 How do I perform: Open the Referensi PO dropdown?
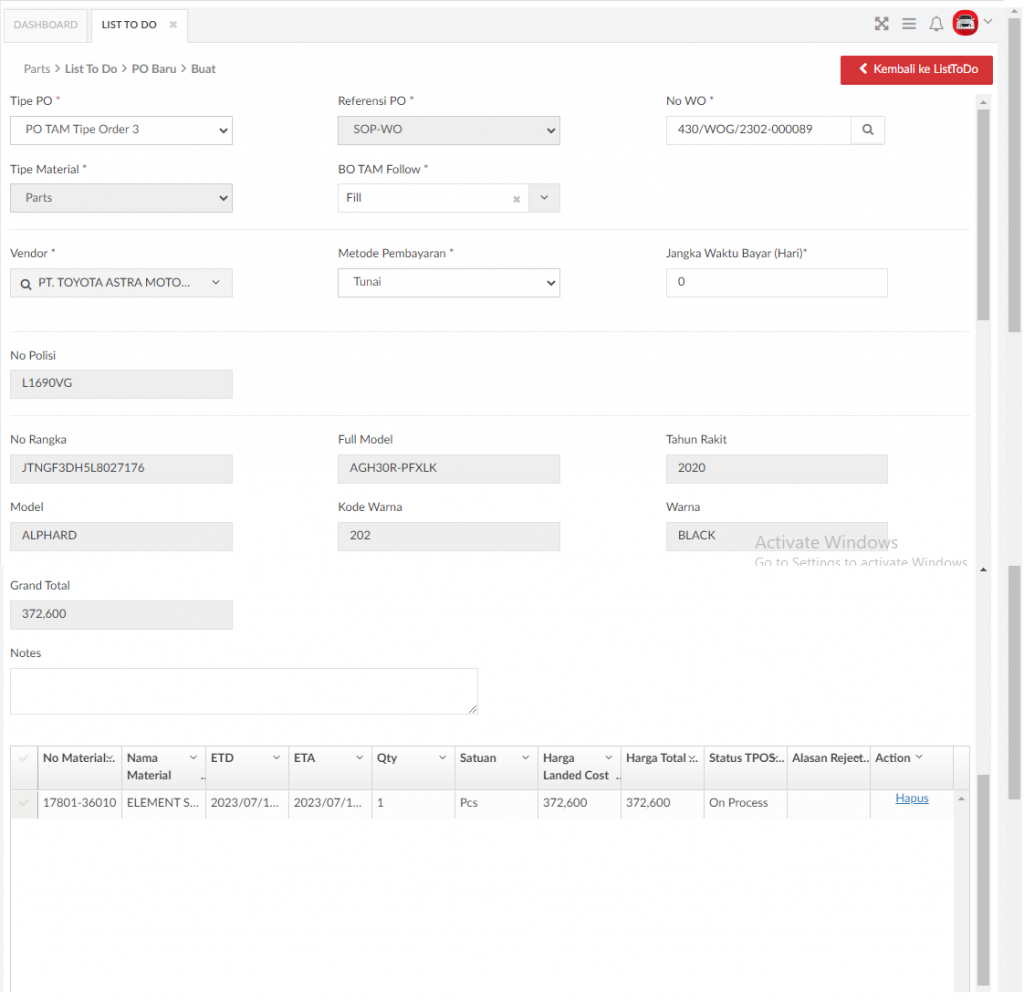[x=449, y=130]
